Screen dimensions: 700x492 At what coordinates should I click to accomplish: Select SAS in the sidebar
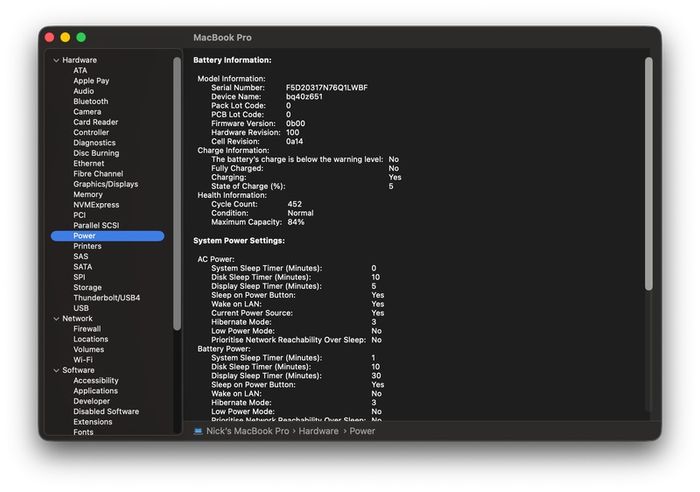[x=81, y=256]
